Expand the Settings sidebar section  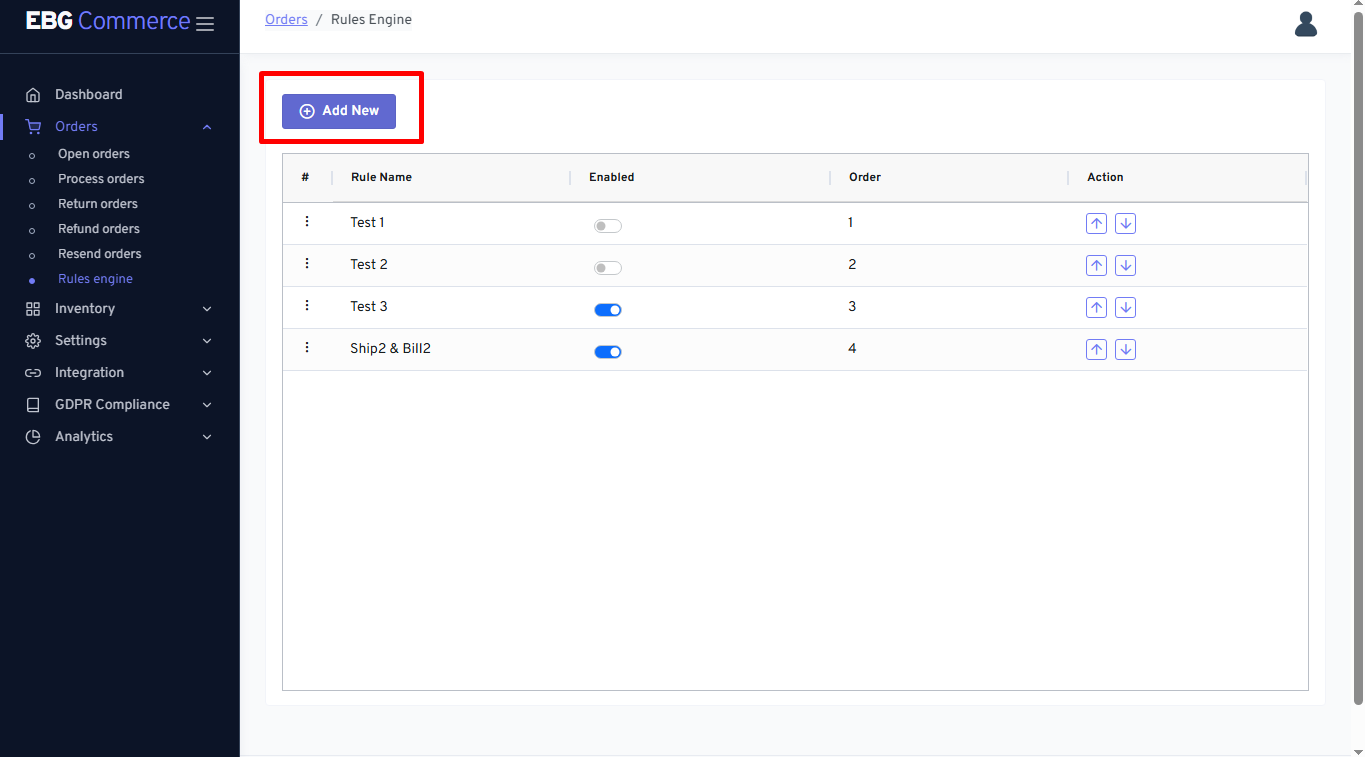(119, 341)
